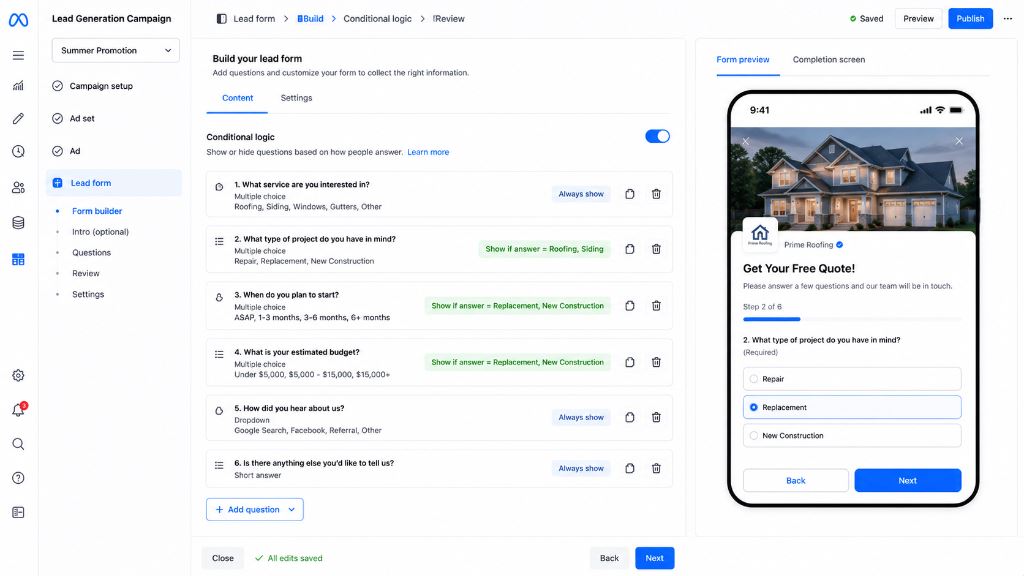Duplicate question 1 about service interest

pos(630,194)
